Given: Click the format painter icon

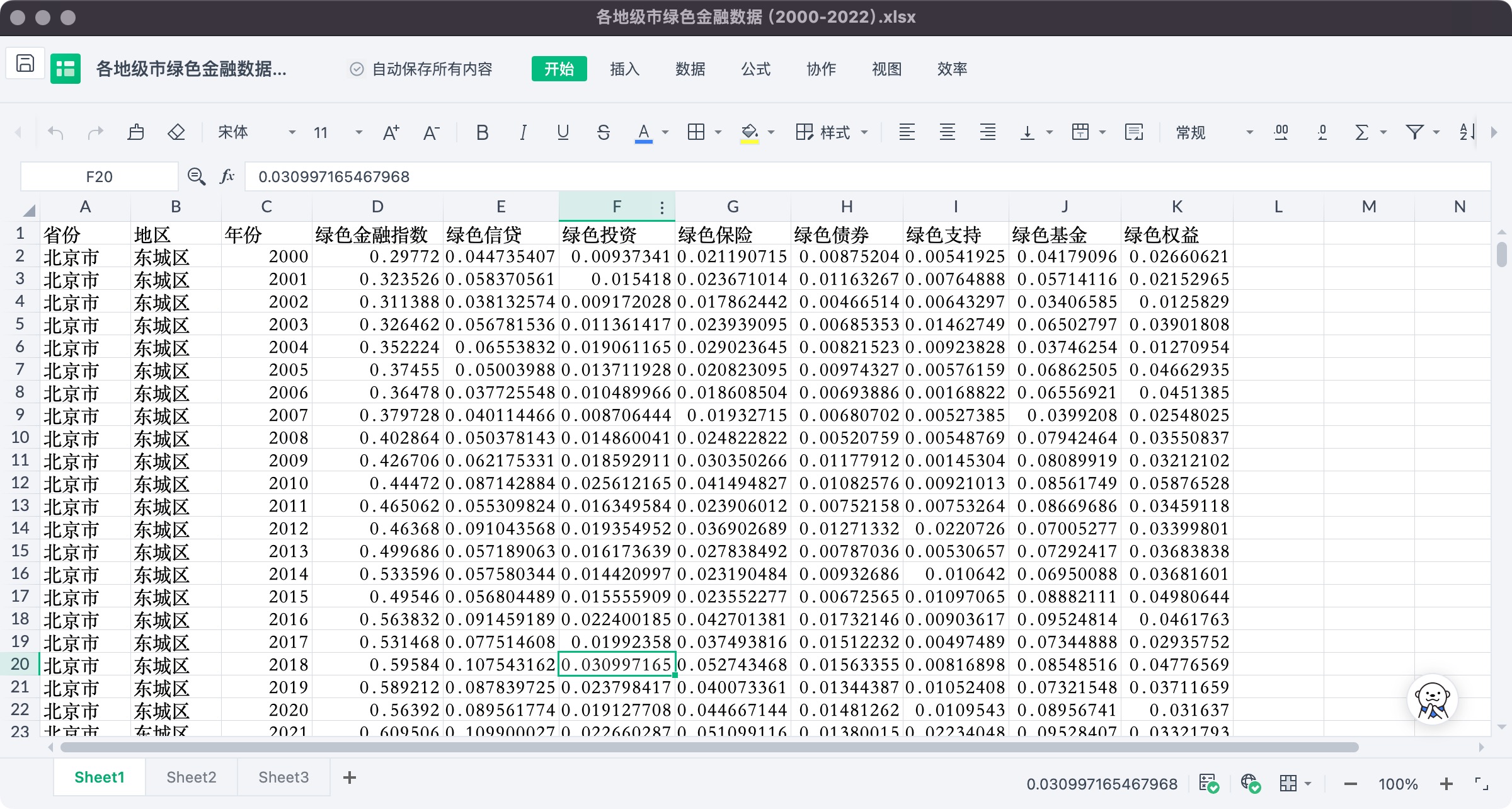Looking at the screenshot, I should tap(136, 132).
